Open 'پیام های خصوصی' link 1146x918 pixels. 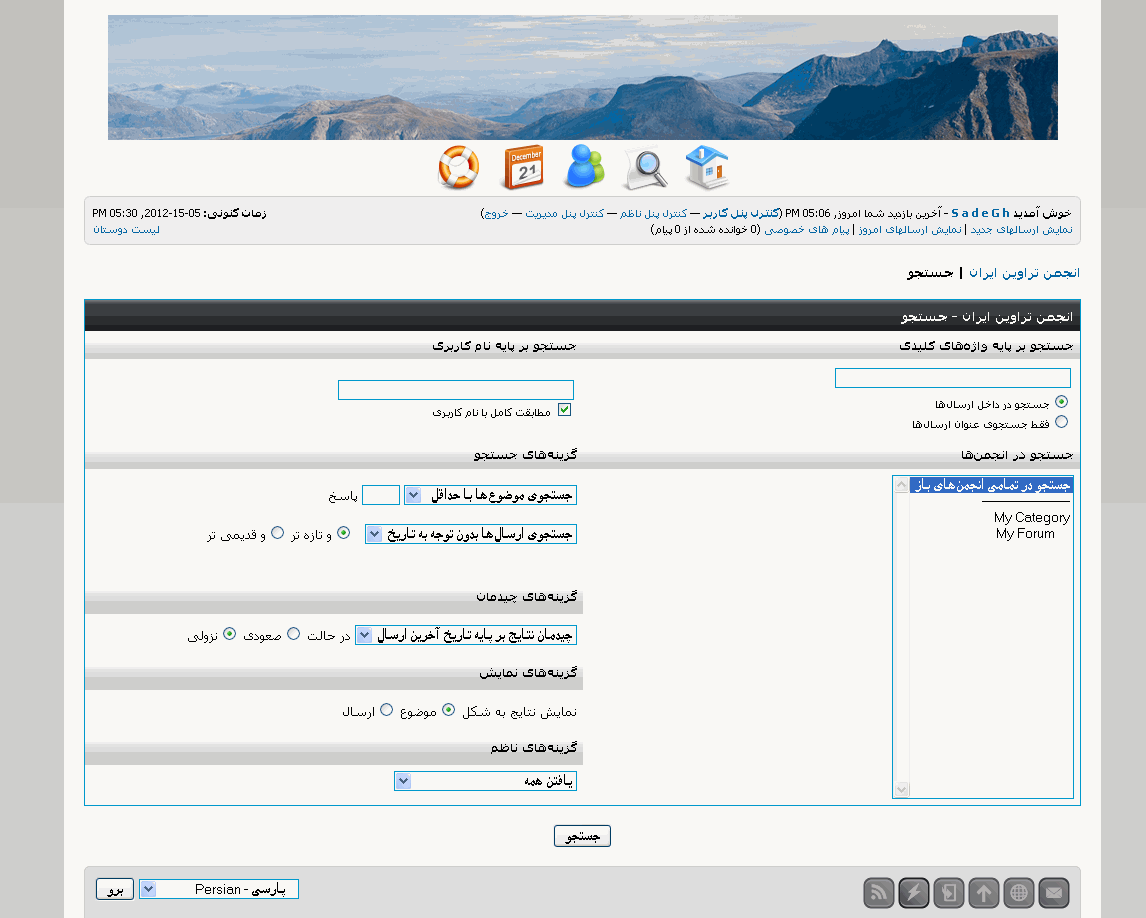pos(807,229)
